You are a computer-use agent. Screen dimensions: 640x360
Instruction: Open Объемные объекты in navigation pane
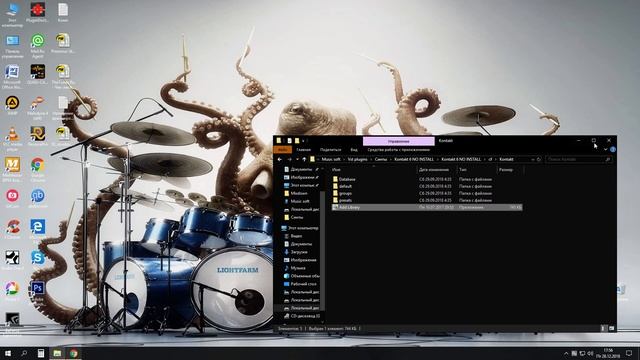click(301, 276)
